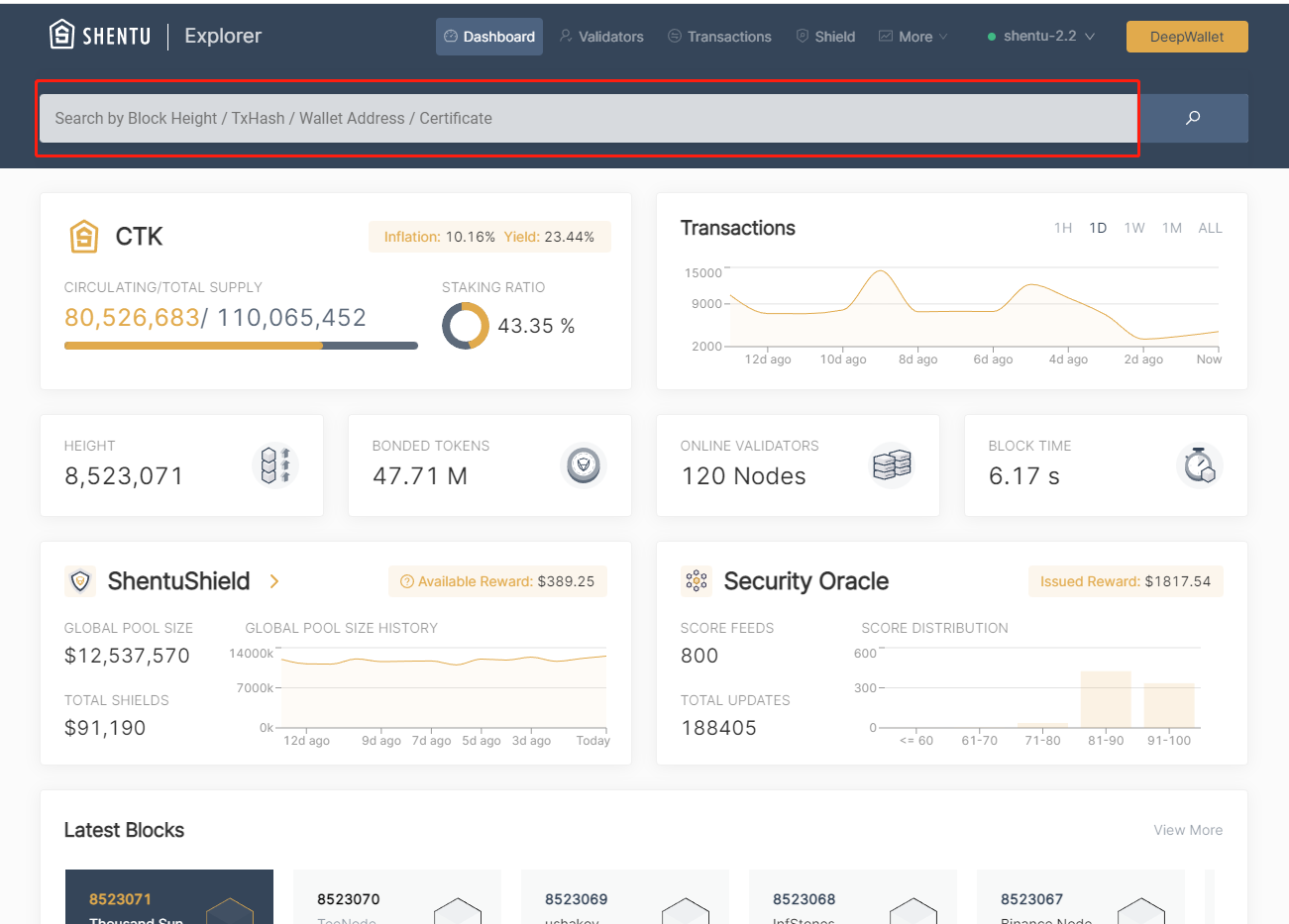Click the Security Oracle icon
The image size is (1289, 924).
coord(697,581)
